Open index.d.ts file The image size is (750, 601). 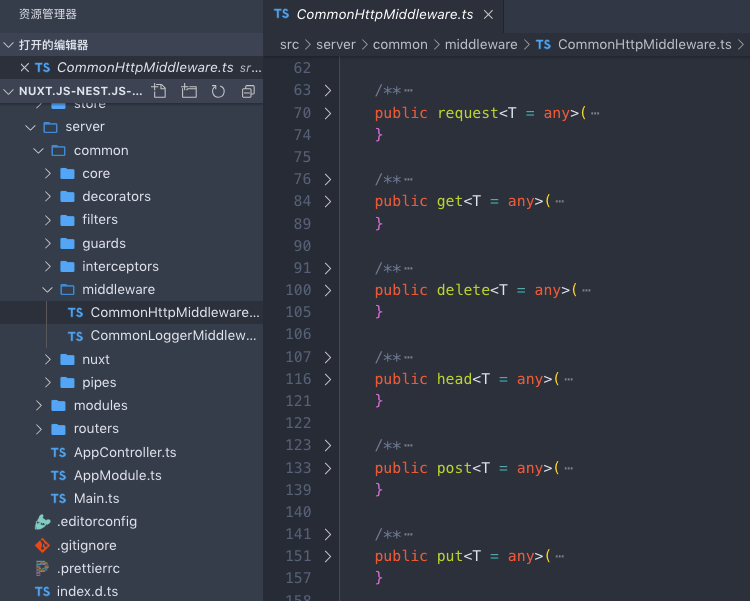132,591
